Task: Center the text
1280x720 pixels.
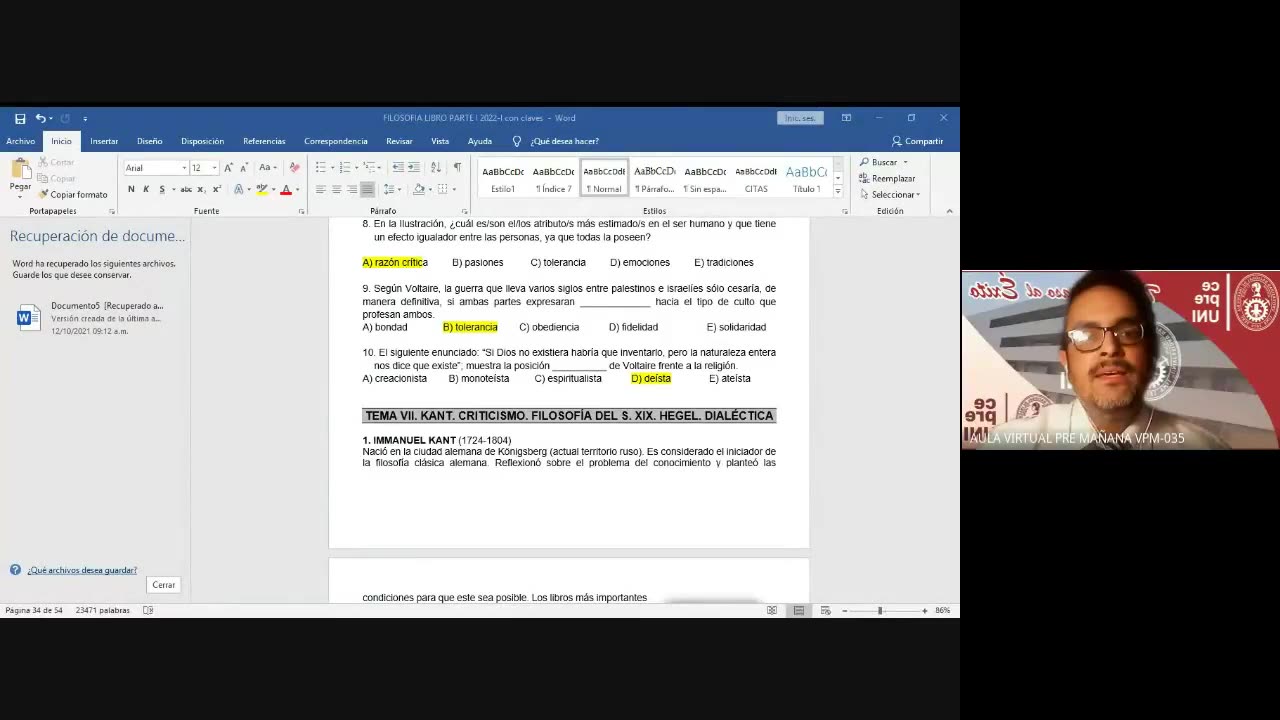Action: point(337,189)
